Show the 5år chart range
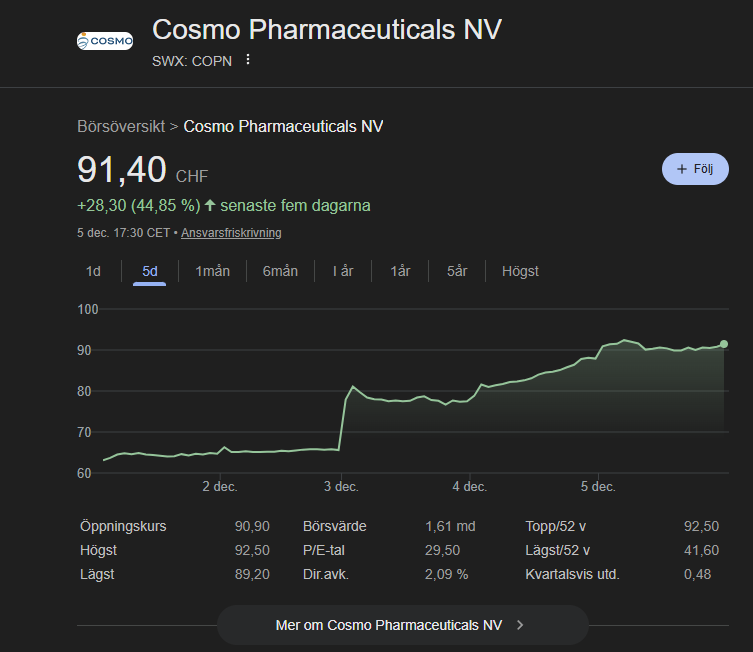The height and width of the screenshot is (652, 753). pos(457,271)
